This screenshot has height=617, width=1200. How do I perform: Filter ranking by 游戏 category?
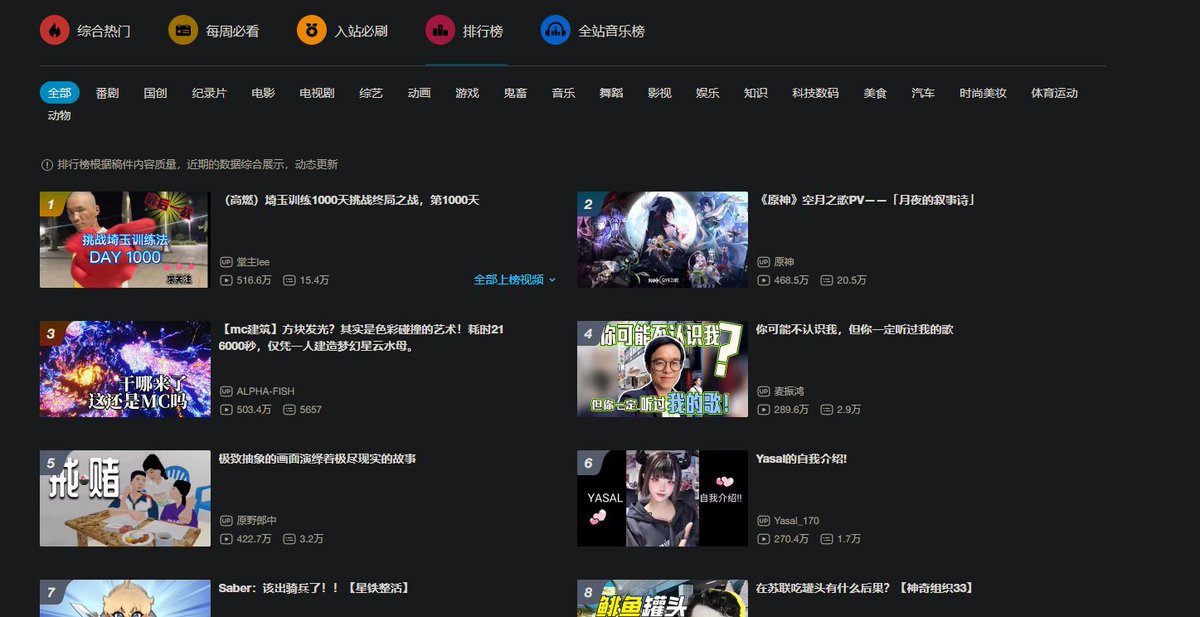[x=467, y=93]
